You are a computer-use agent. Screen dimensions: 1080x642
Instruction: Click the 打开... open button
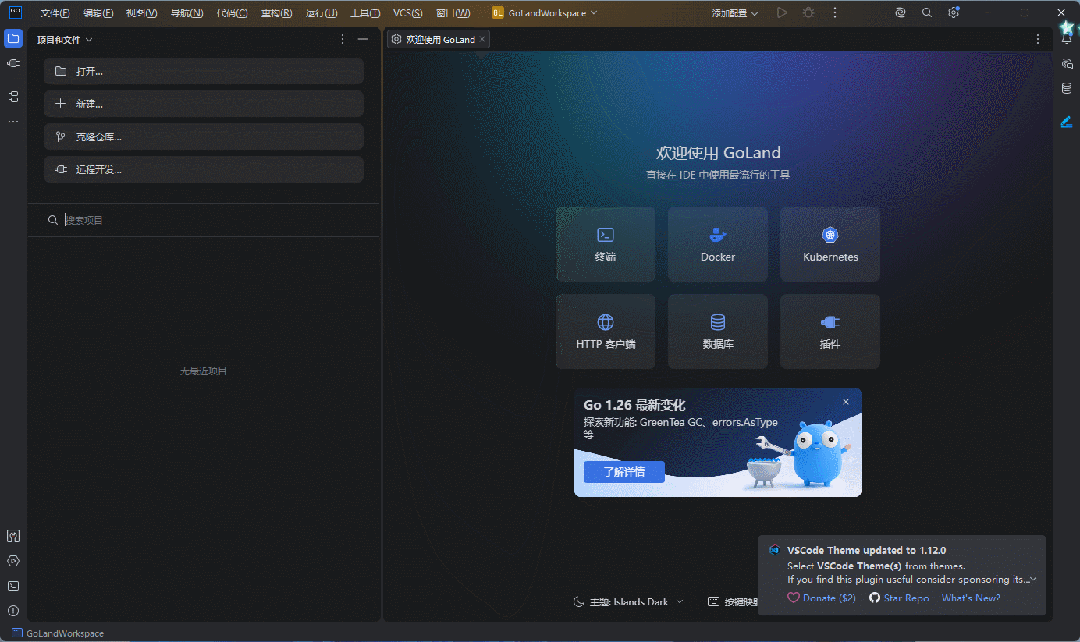point(204,71)
